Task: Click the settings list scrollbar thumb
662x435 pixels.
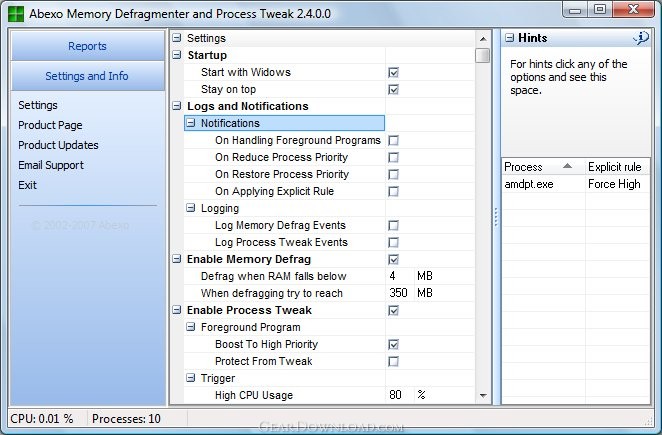Action: [483, 55]
